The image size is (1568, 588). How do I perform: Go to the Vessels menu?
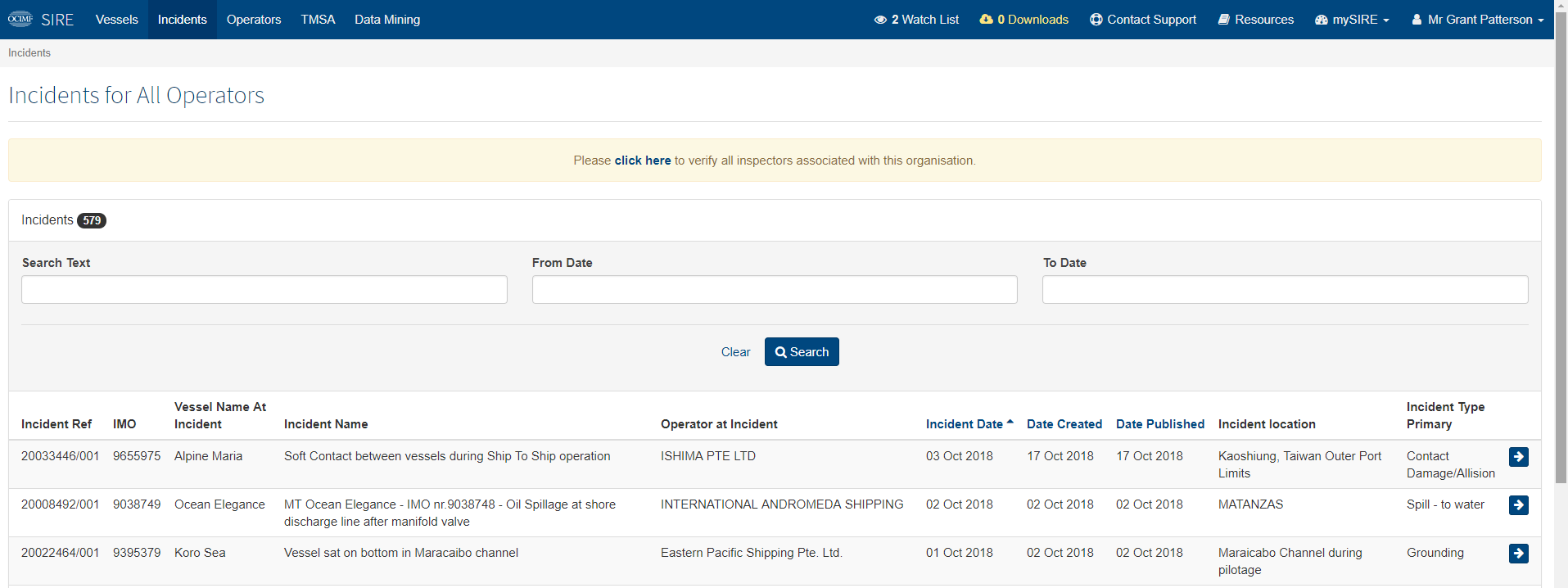coord(117,20)
